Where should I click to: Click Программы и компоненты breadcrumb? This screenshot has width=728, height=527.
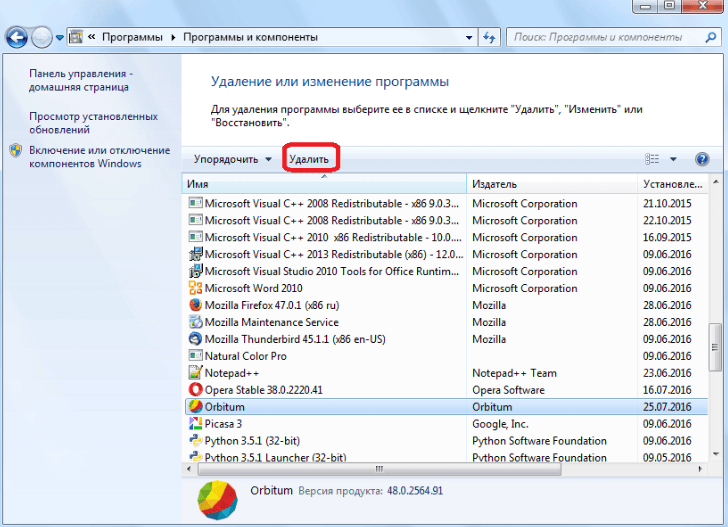250,37
